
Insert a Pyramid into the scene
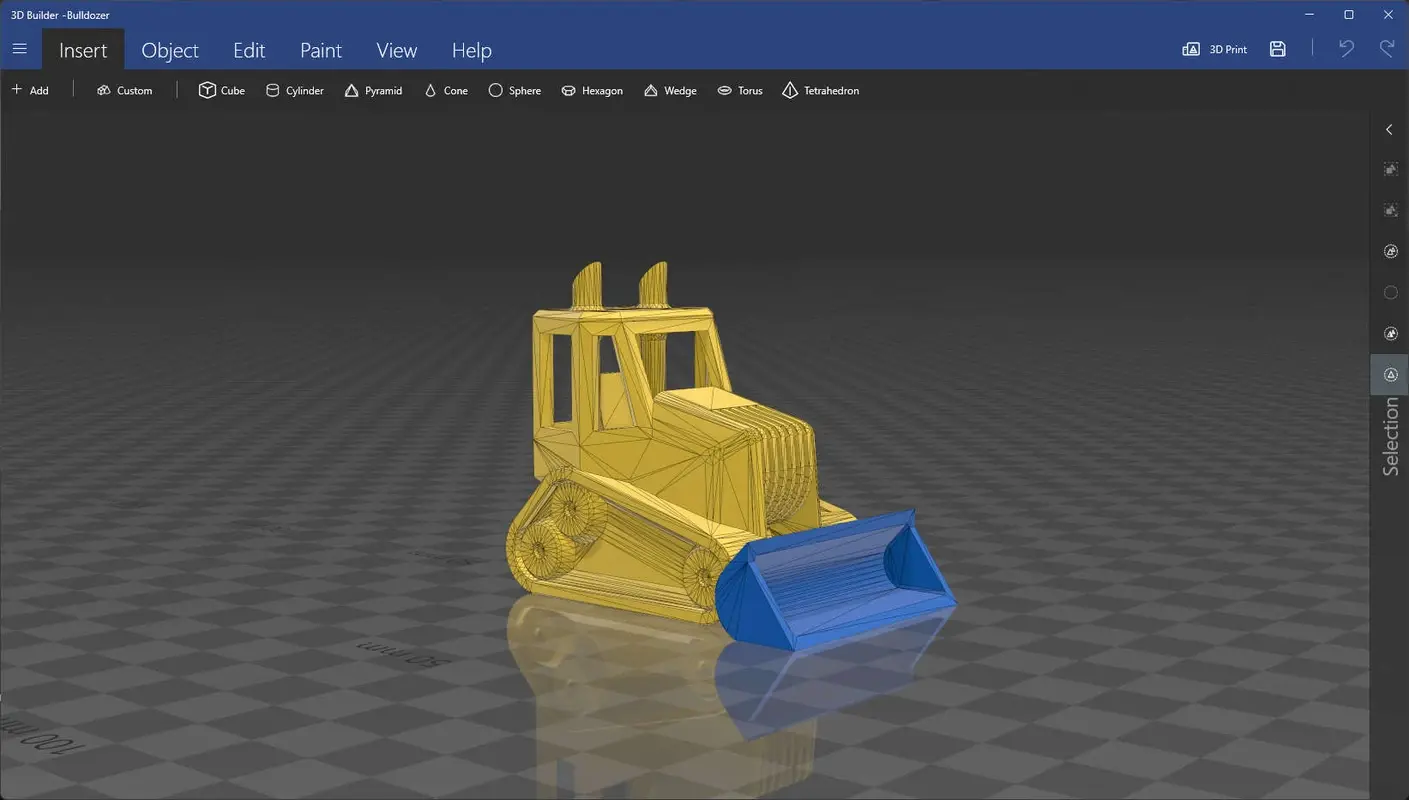coord(374,90)
